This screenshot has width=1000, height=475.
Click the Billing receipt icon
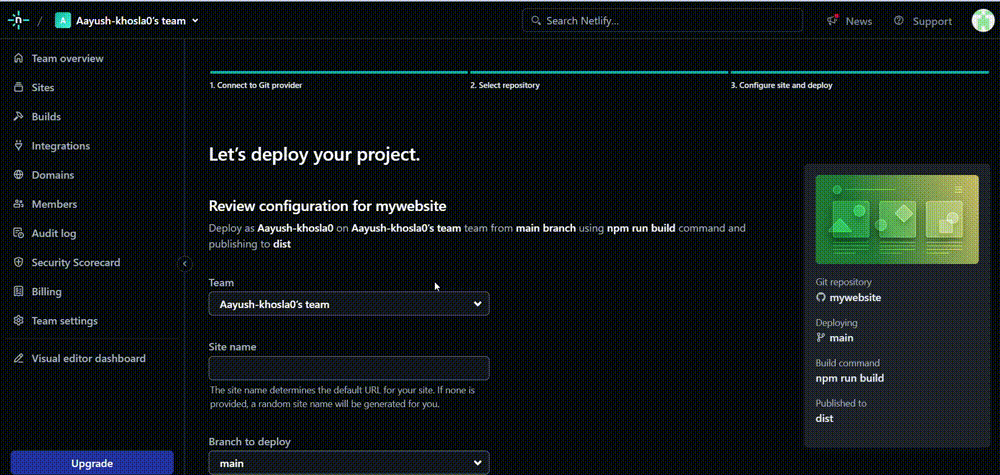(18, 291)
